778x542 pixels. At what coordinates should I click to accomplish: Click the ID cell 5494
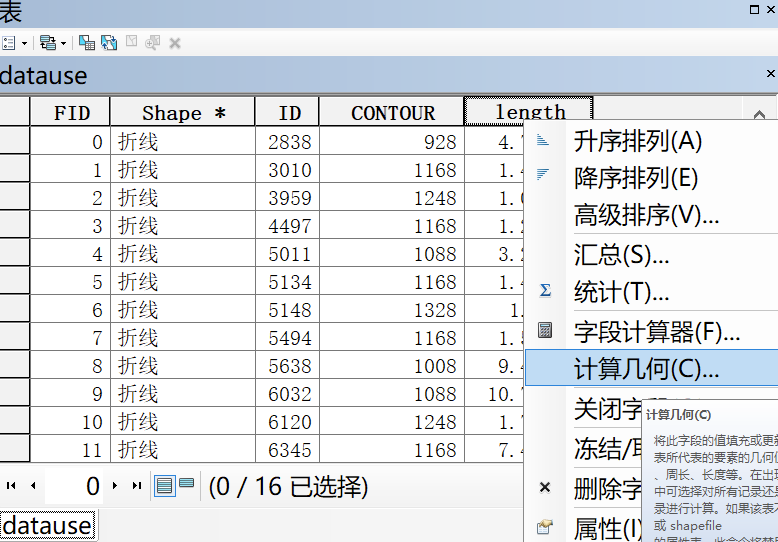click(287, 338)
